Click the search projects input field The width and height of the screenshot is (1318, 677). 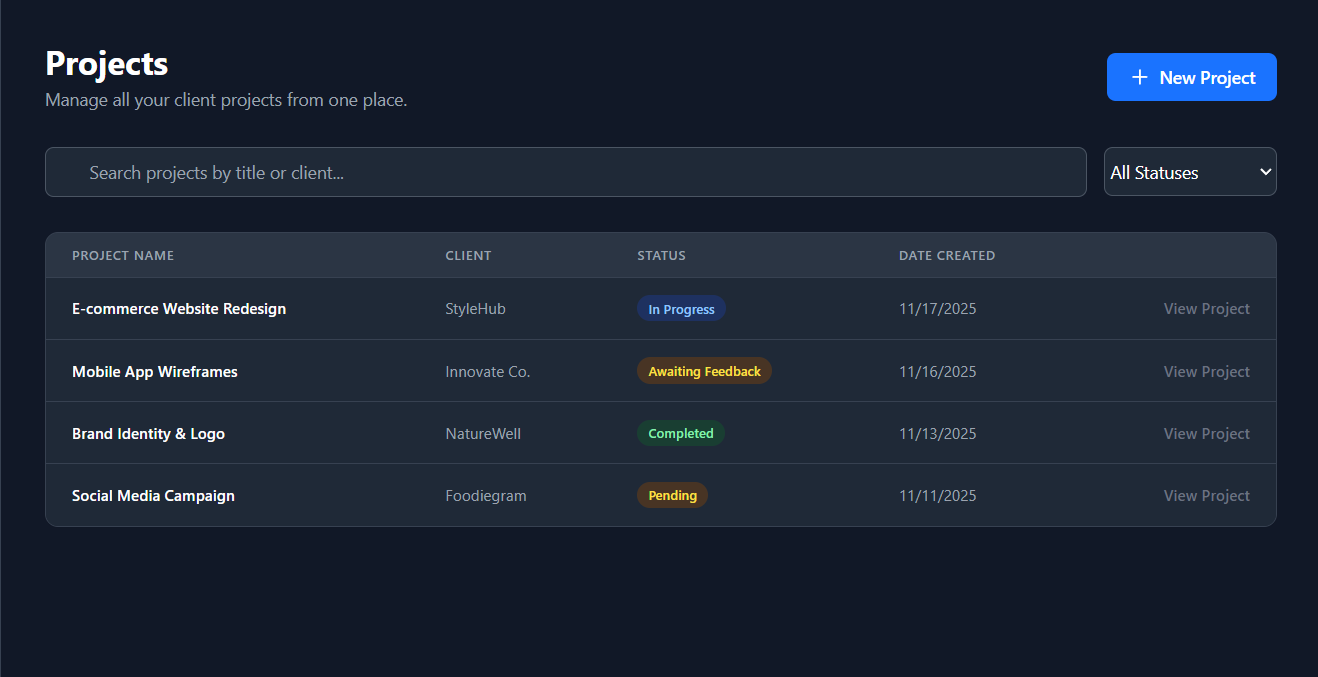coord(565,172)
